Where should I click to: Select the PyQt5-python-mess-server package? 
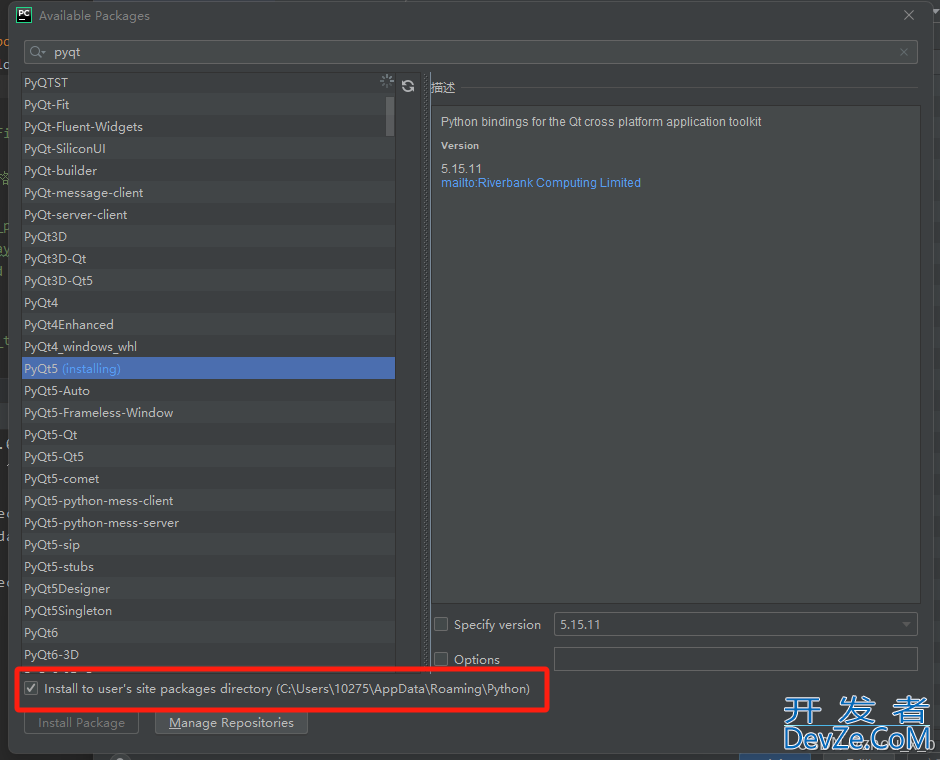click(x=208, y=523)
